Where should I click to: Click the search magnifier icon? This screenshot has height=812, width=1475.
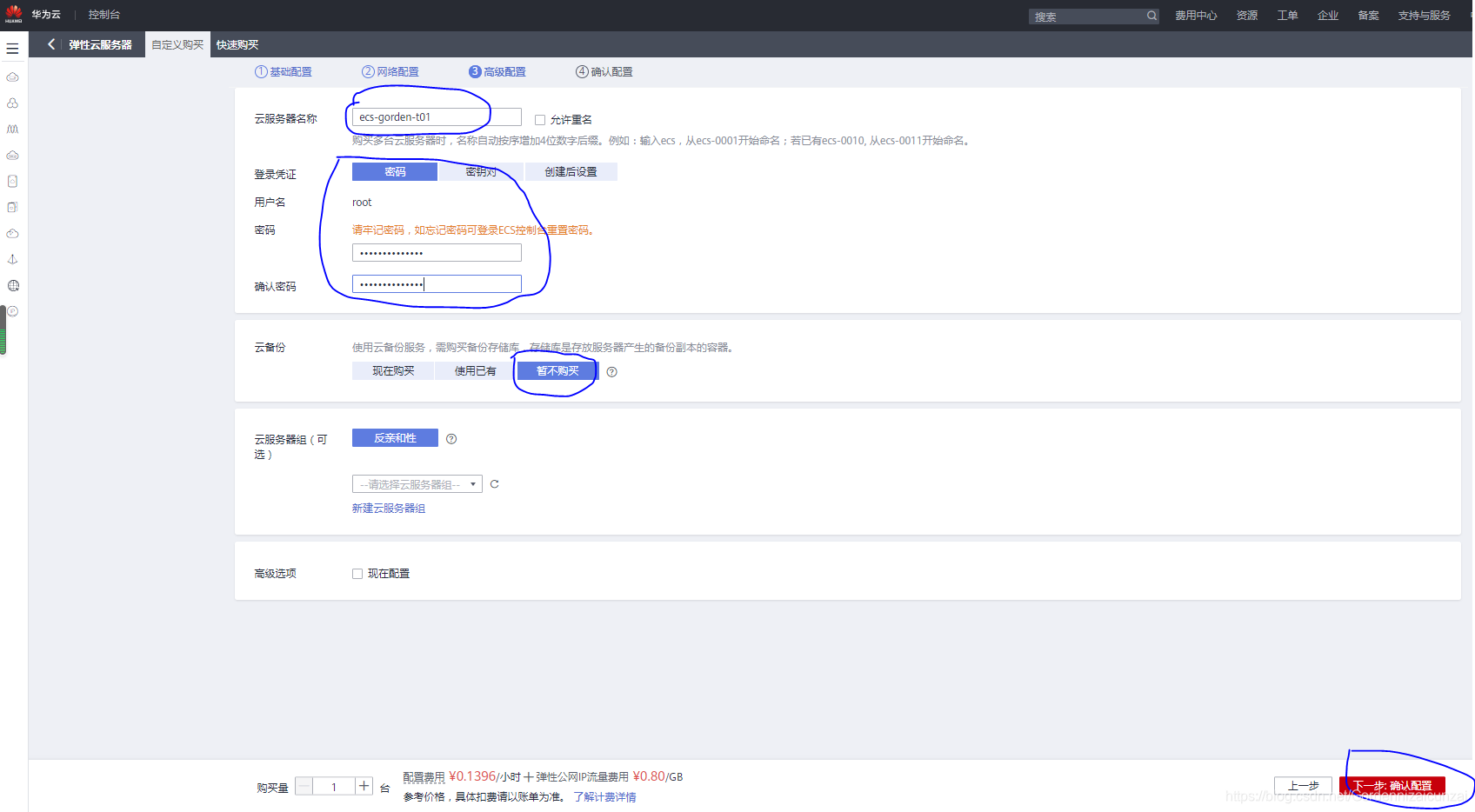click(x=1151, y=16)
